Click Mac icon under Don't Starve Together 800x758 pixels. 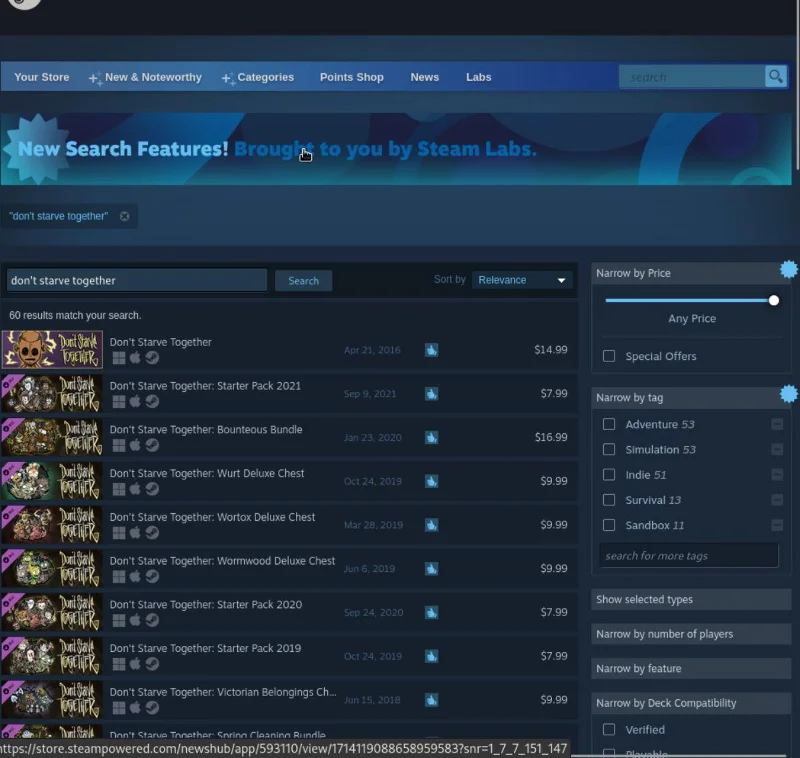[x=135, y=358]
